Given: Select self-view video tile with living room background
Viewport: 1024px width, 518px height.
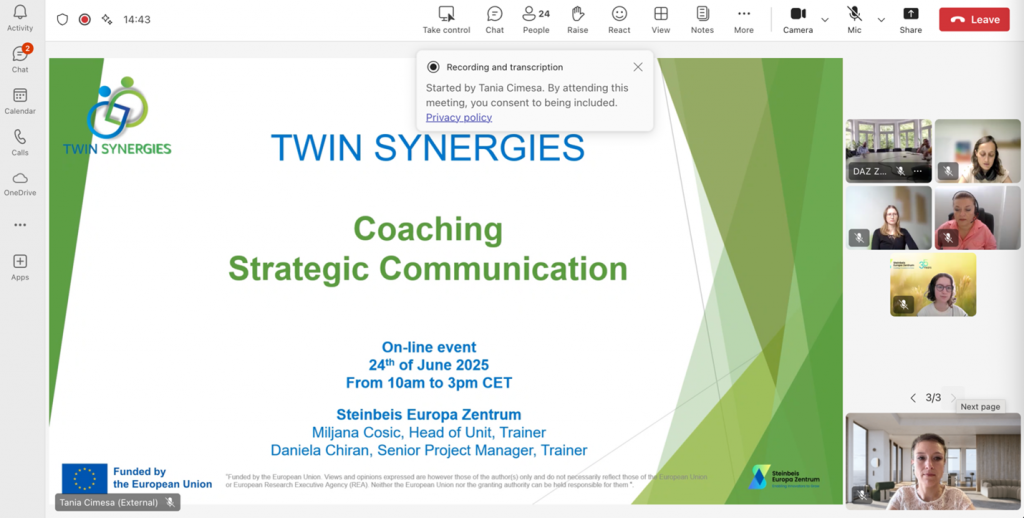Looking at the screenshot, I should (x=933, y=461).
